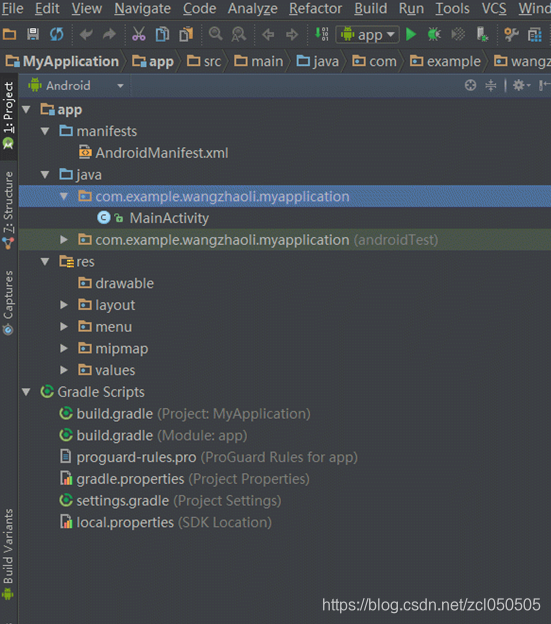This screenshot has width=551, height=624.
Task: Select build.gradle (Module: app)
Action: point(153,435)
